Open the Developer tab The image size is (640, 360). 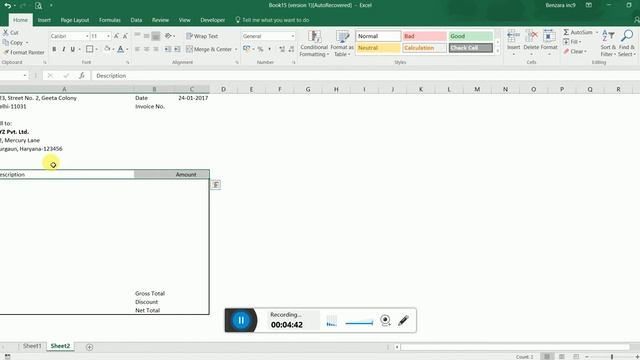coord(213,20)
